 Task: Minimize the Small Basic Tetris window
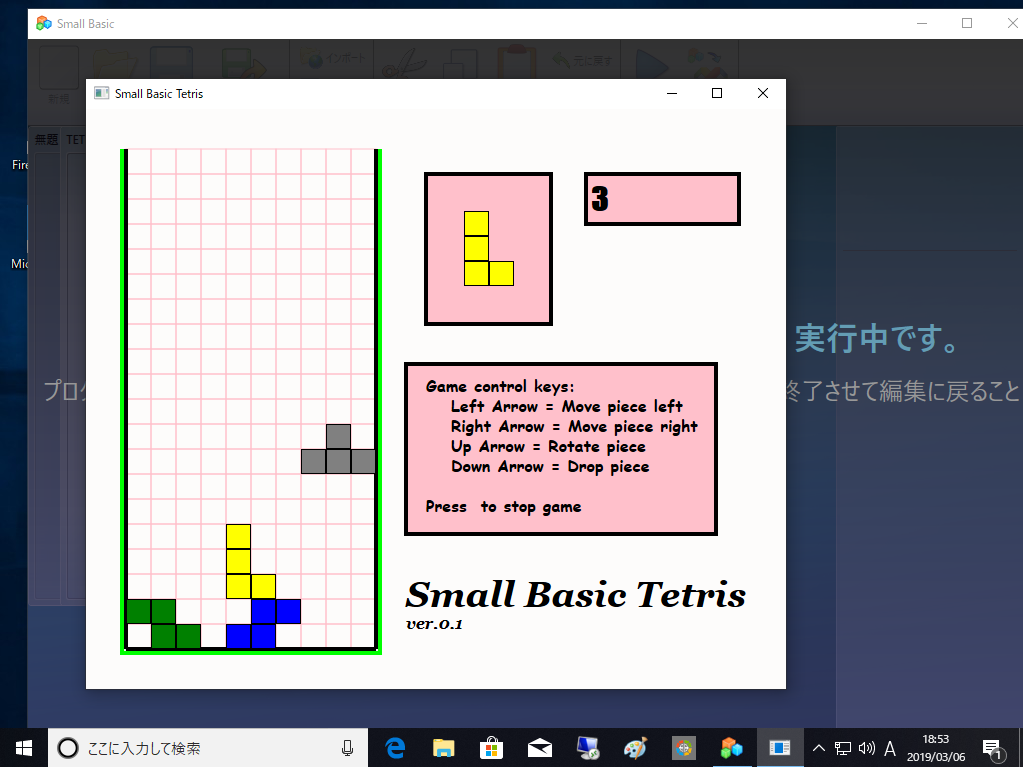[672, 93]
